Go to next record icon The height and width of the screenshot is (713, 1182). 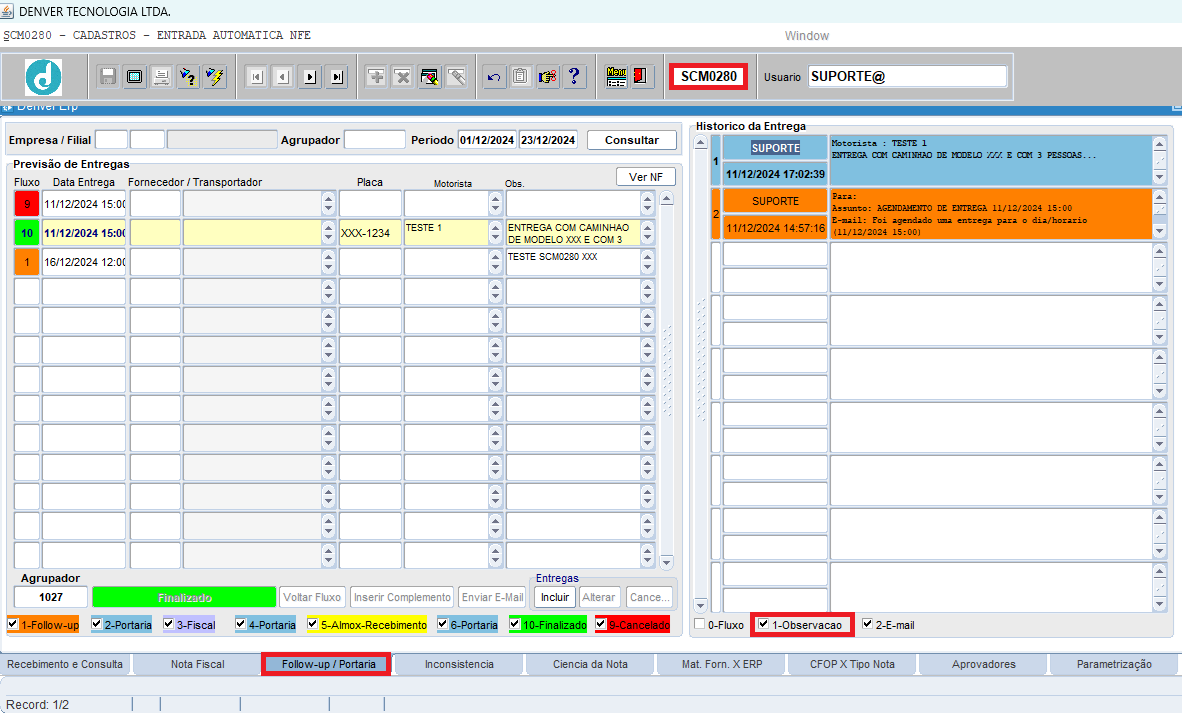(x=310, y=76)
